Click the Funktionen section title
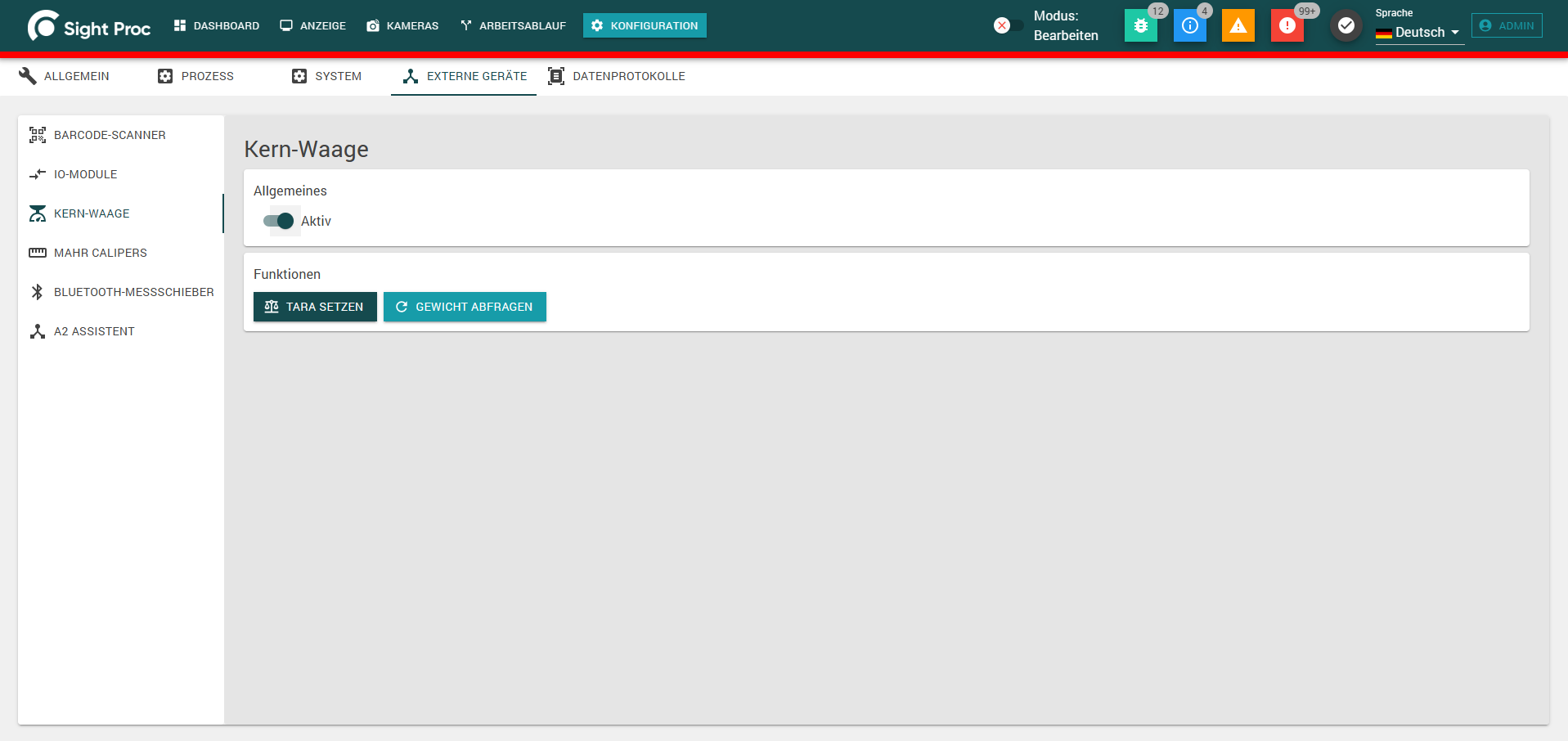Viewport: 1568px width, 741px height. coord(286,274)
